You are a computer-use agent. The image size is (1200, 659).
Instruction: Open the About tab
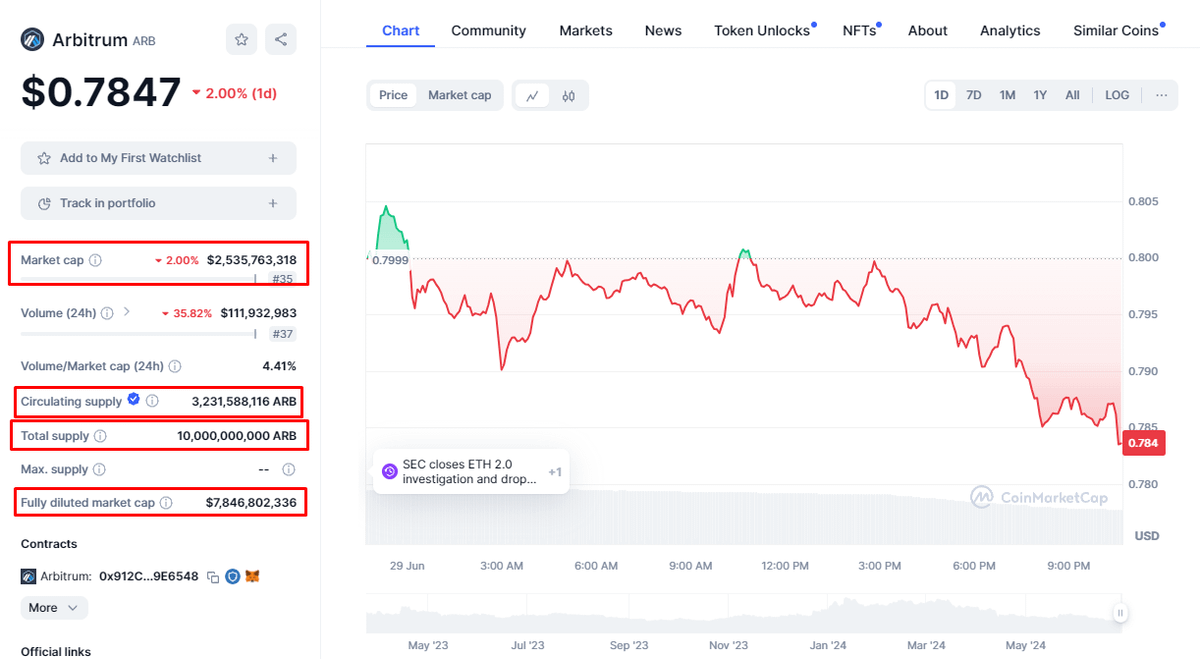point(928,30)
